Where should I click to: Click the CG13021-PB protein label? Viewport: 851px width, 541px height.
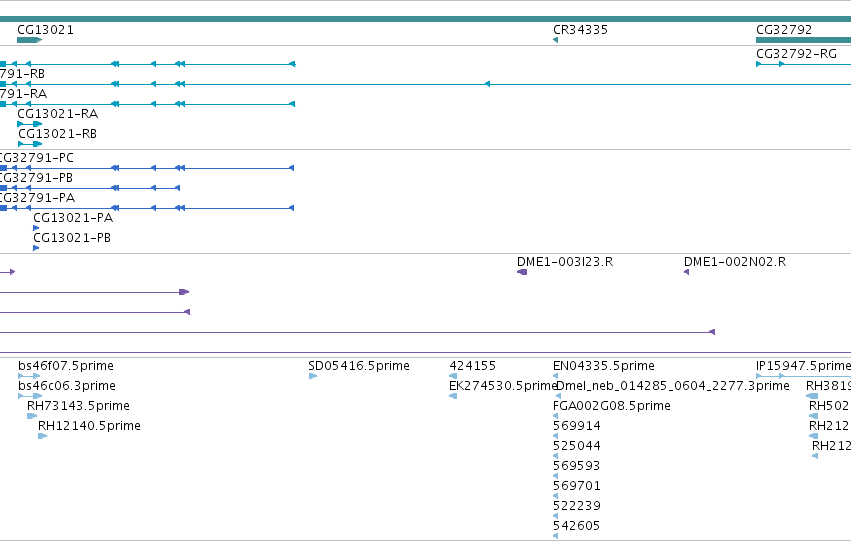coord(72,238)
